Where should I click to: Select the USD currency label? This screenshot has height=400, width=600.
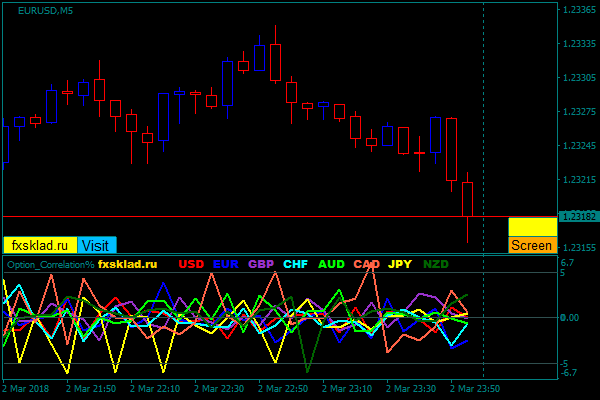(x=191, y=264)
